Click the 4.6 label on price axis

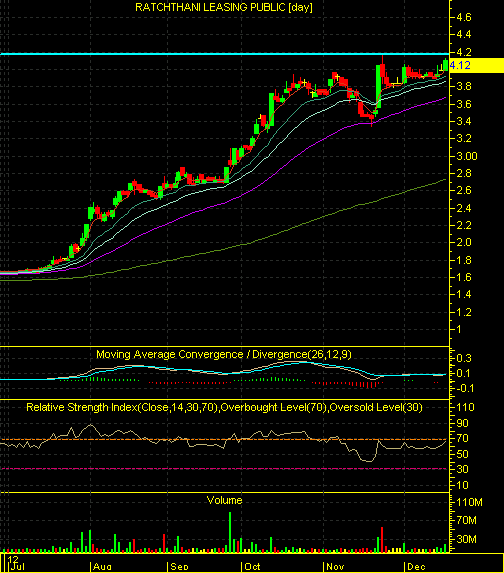tap(463, 18)
